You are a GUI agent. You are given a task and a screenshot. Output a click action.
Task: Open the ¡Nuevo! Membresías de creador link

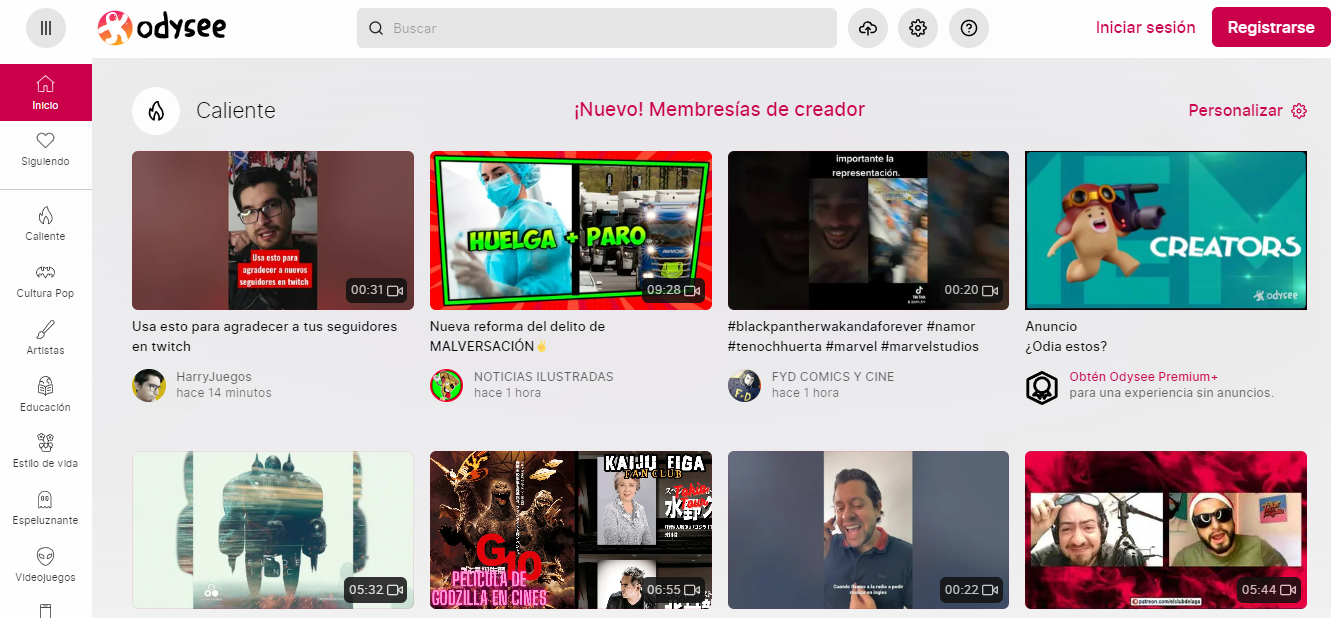[x=719, y=110]
